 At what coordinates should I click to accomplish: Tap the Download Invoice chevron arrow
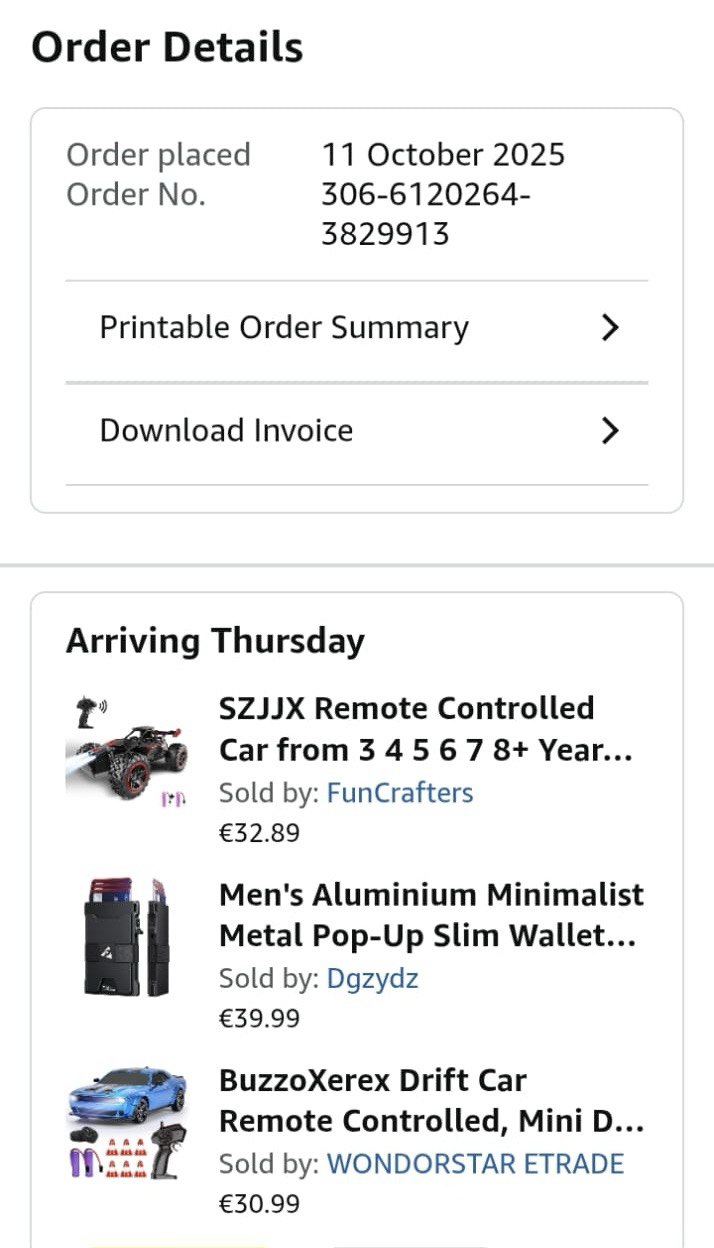tap(610, 431)
